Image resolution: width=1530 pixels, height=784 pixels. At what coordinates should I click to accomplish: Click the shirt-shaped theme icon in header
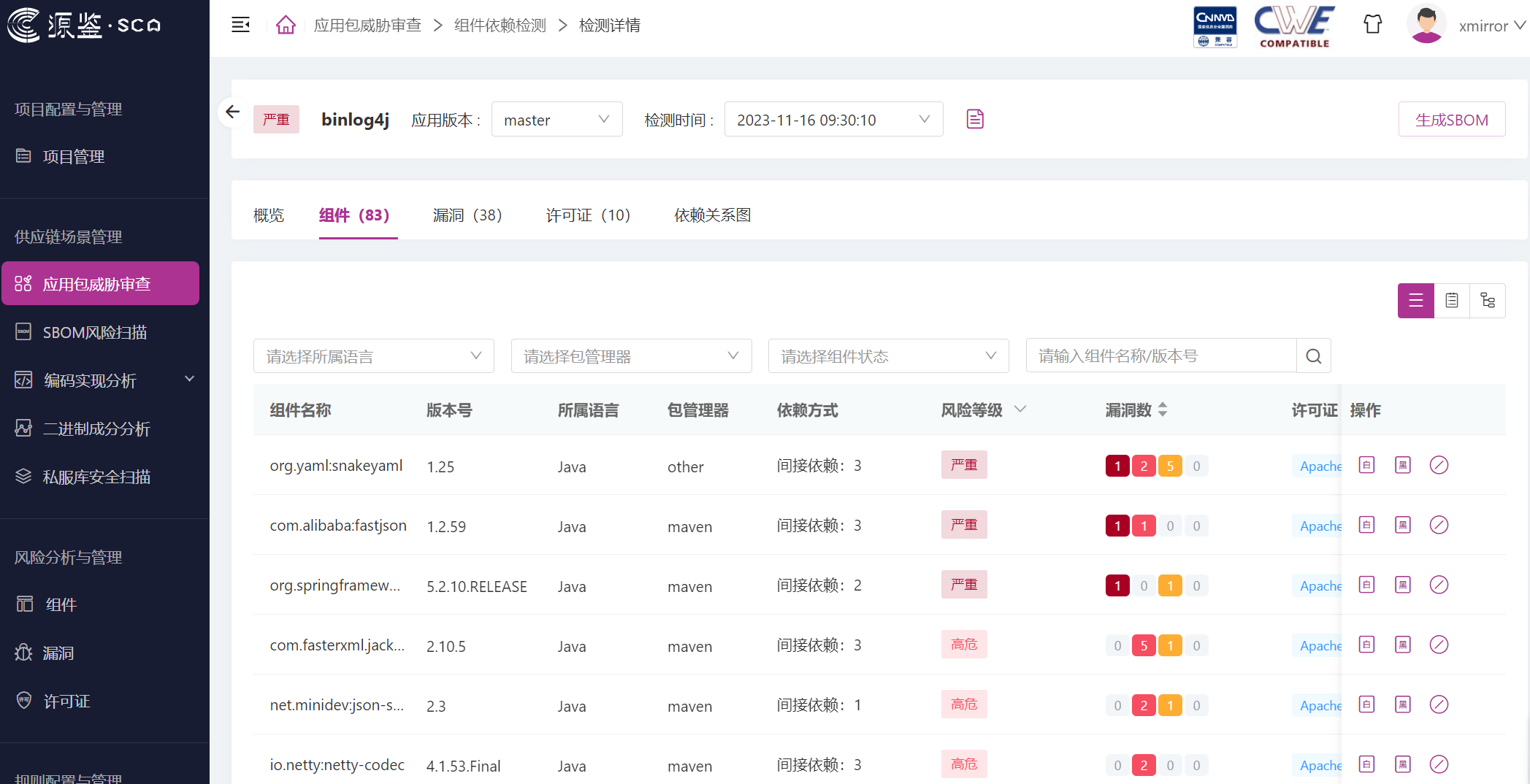pyautogui.click(x=1373, y=24)
